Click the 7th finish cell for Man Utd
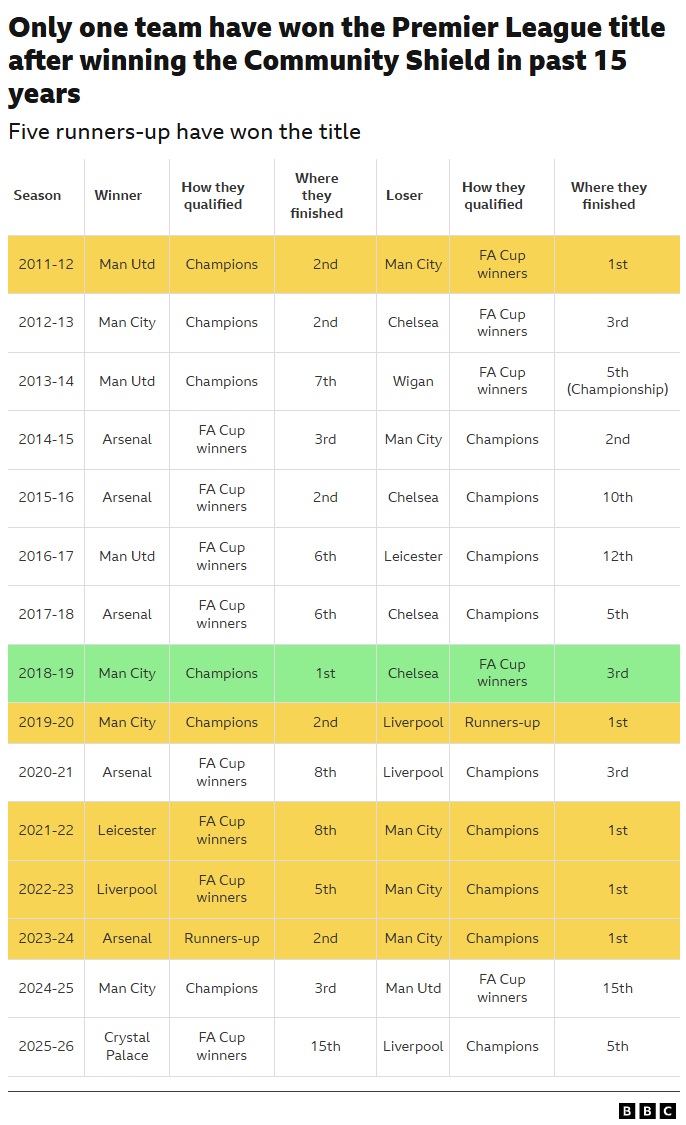Screen dimensions: 686x1125 (325, 381)
